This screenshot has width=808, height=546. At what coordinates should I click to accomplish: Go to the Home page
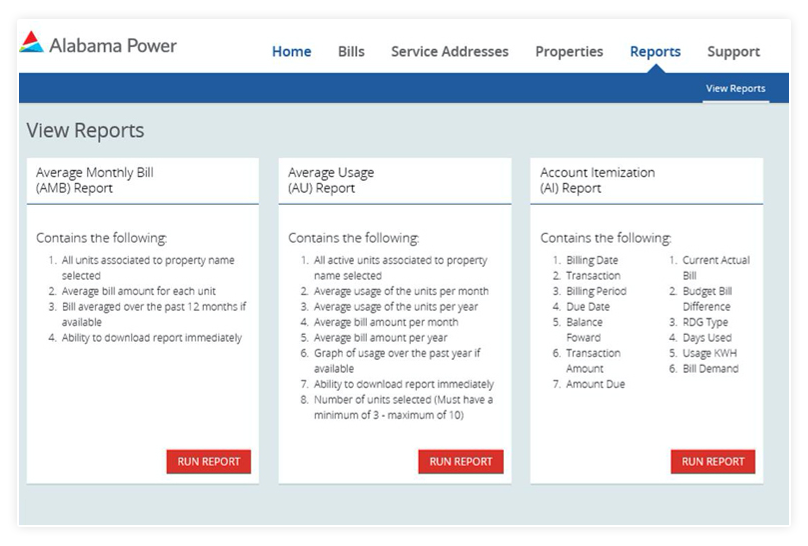click(291, 52)
